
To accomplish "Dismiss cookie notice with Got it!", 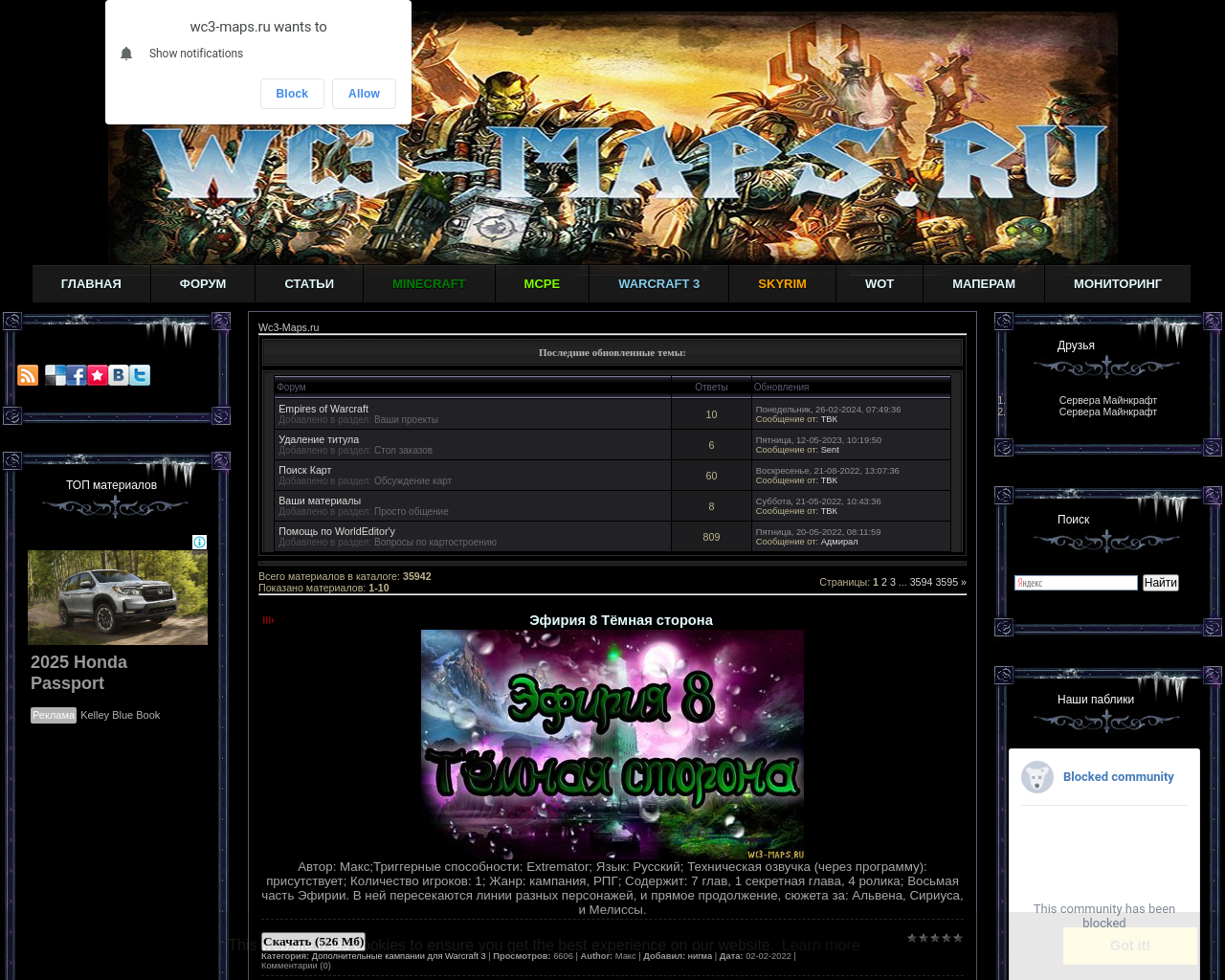I will click(x=1130, y=946).
